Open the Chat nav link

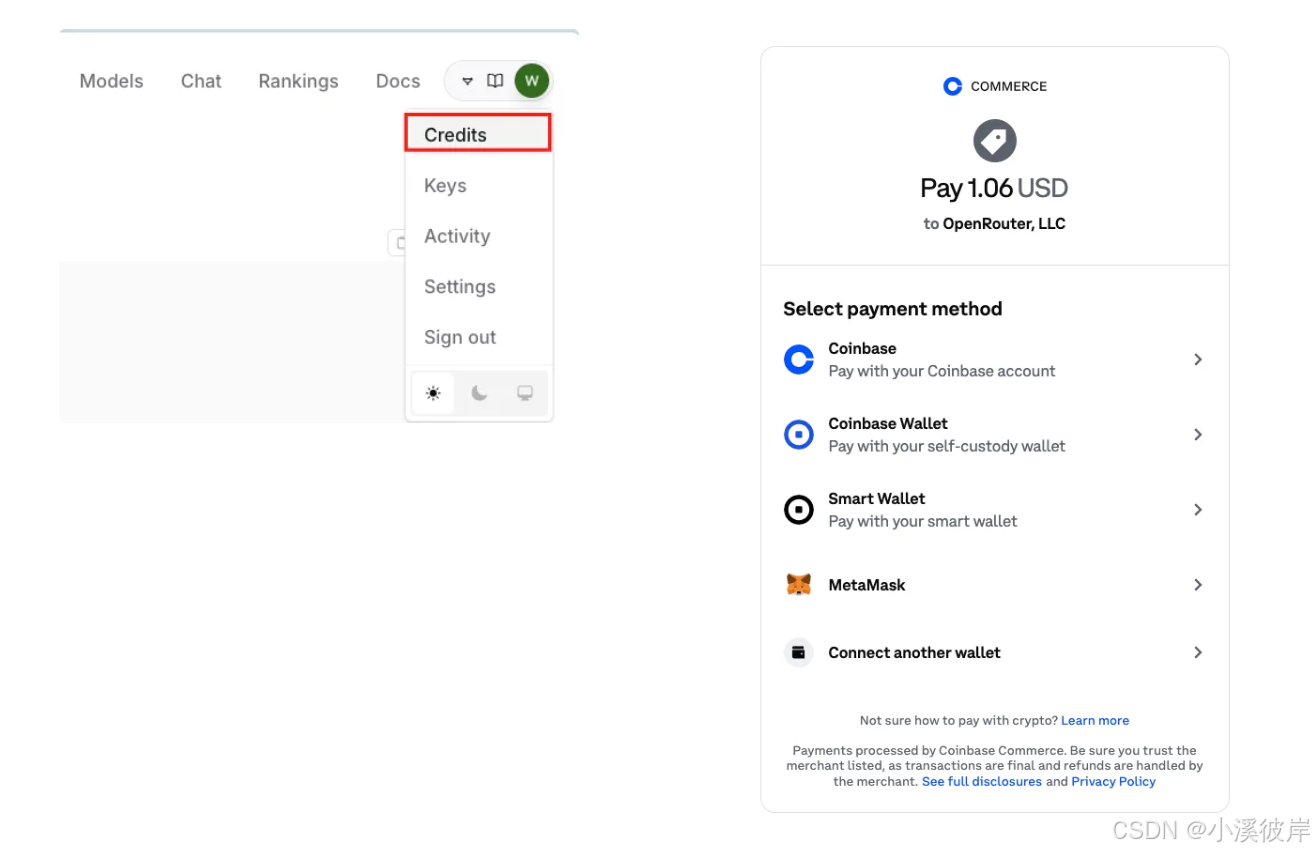tap(201, 81)
